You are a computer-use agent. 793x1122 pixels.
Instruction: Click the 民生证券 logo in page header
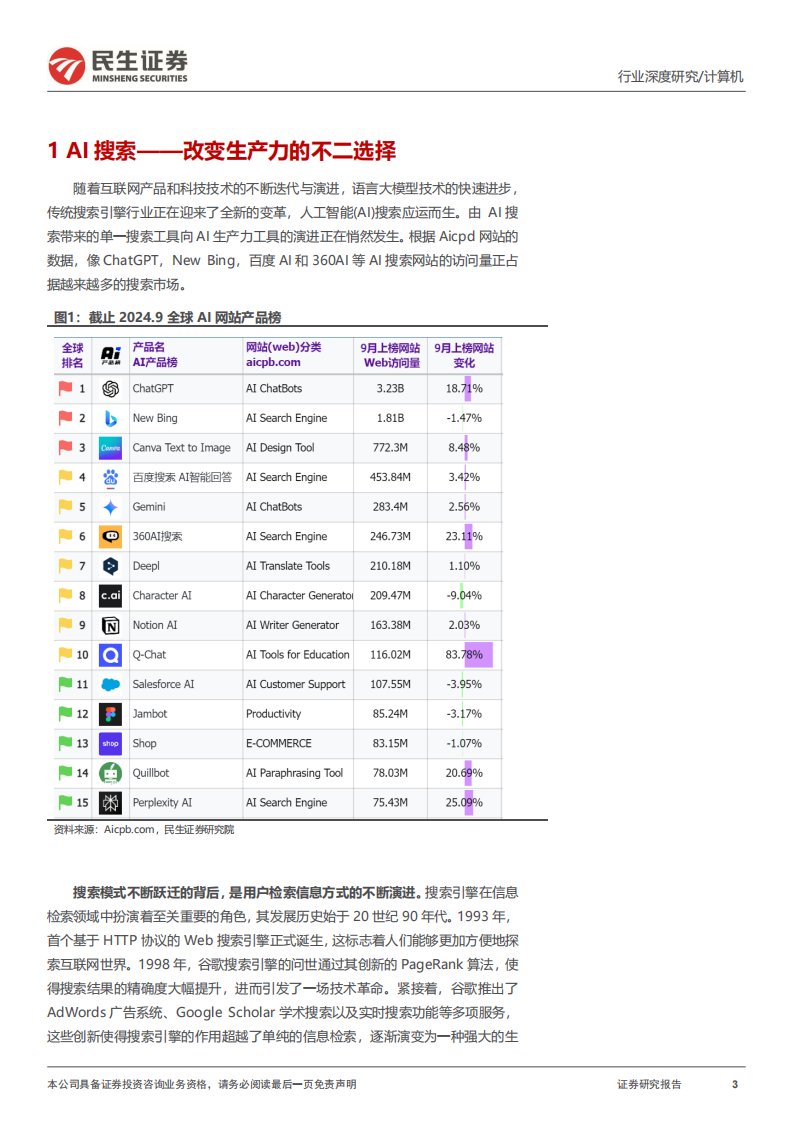click(118, 66)
